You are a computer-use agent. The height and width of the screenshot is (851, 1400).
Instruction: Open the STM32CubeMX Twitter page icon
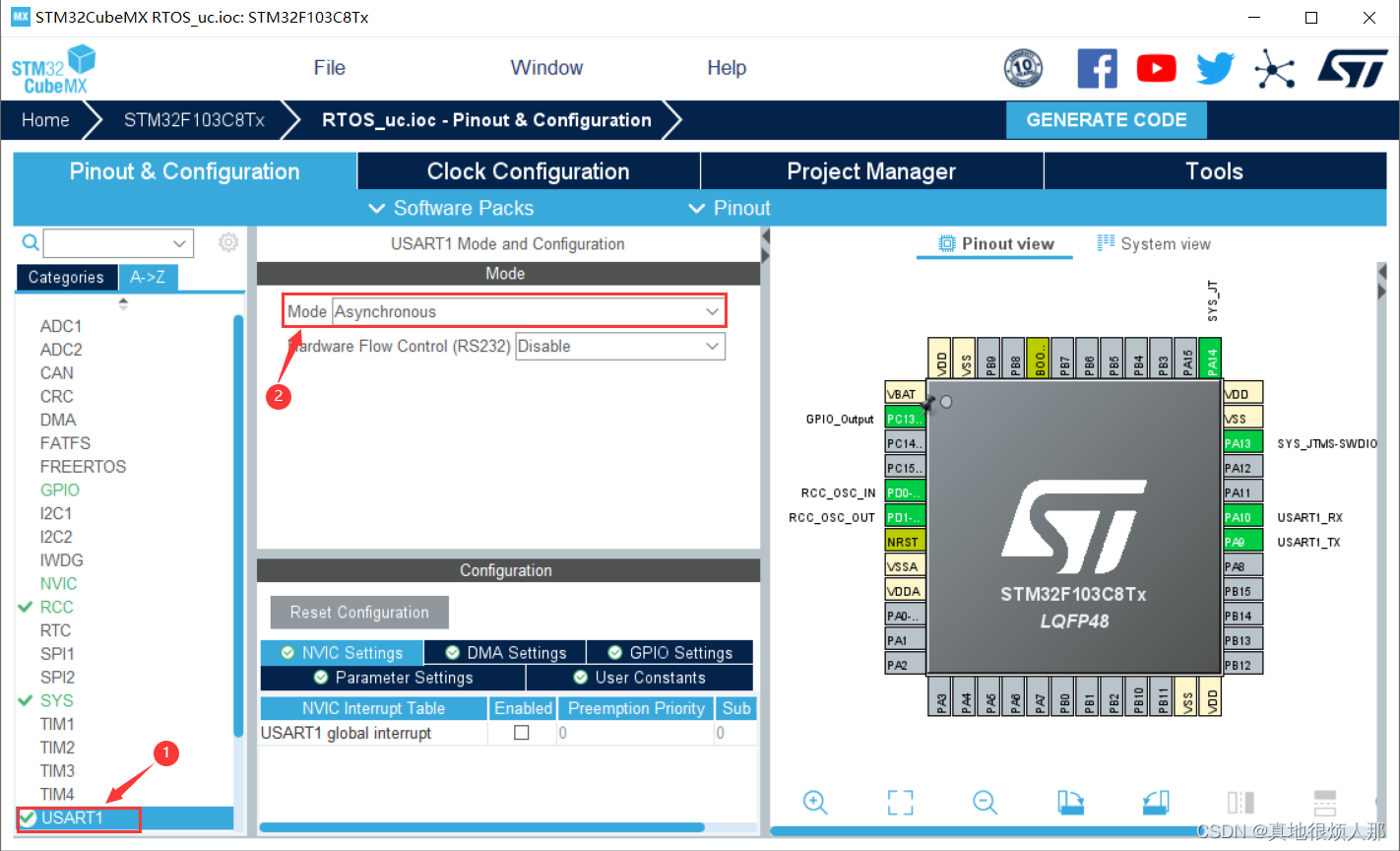point(1215,68)
